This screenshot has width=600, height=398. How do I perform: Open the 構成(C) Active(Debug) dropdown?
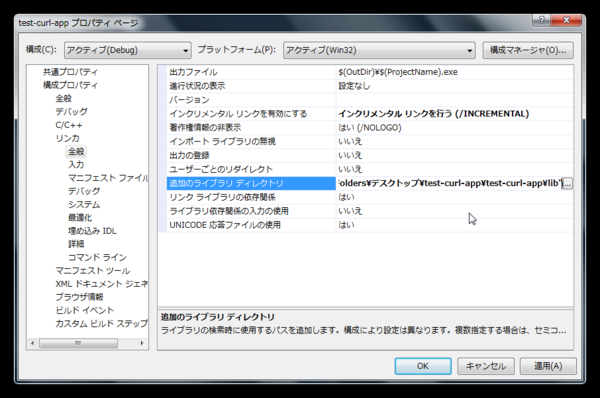pos(127,50)
